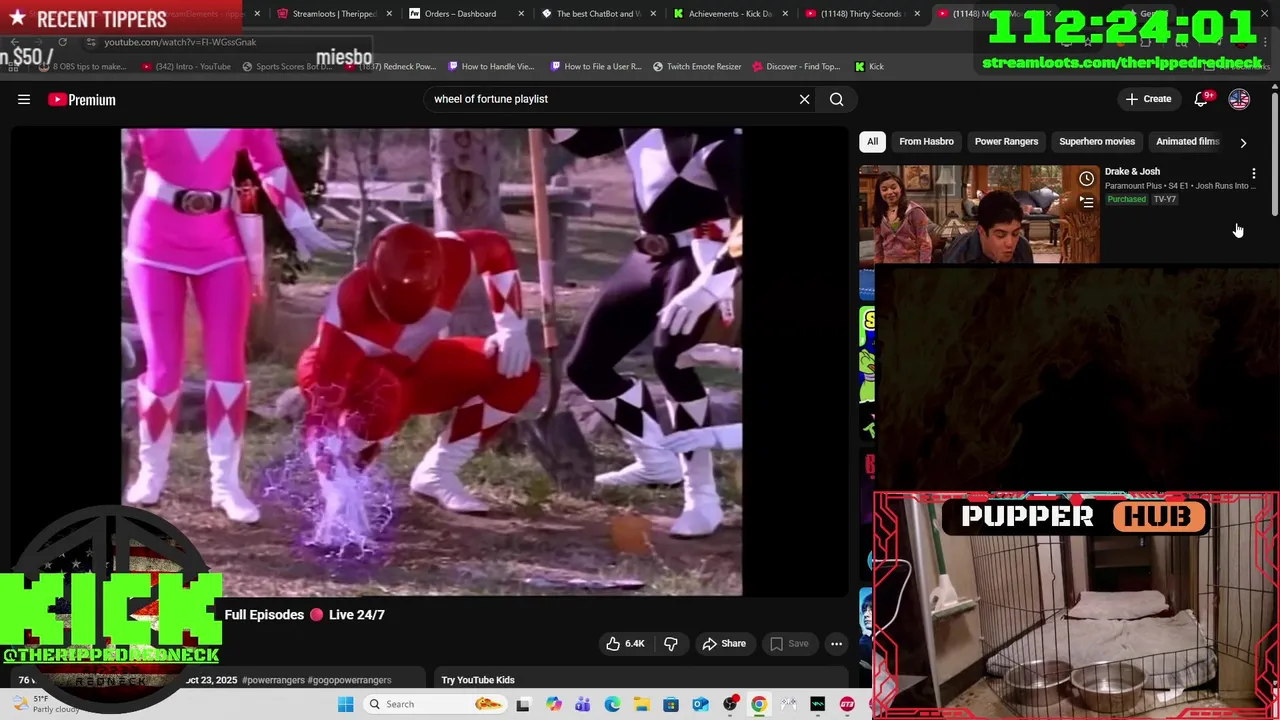
Task: Open Intro - YouTube bookmark
Action: point(186,66)
